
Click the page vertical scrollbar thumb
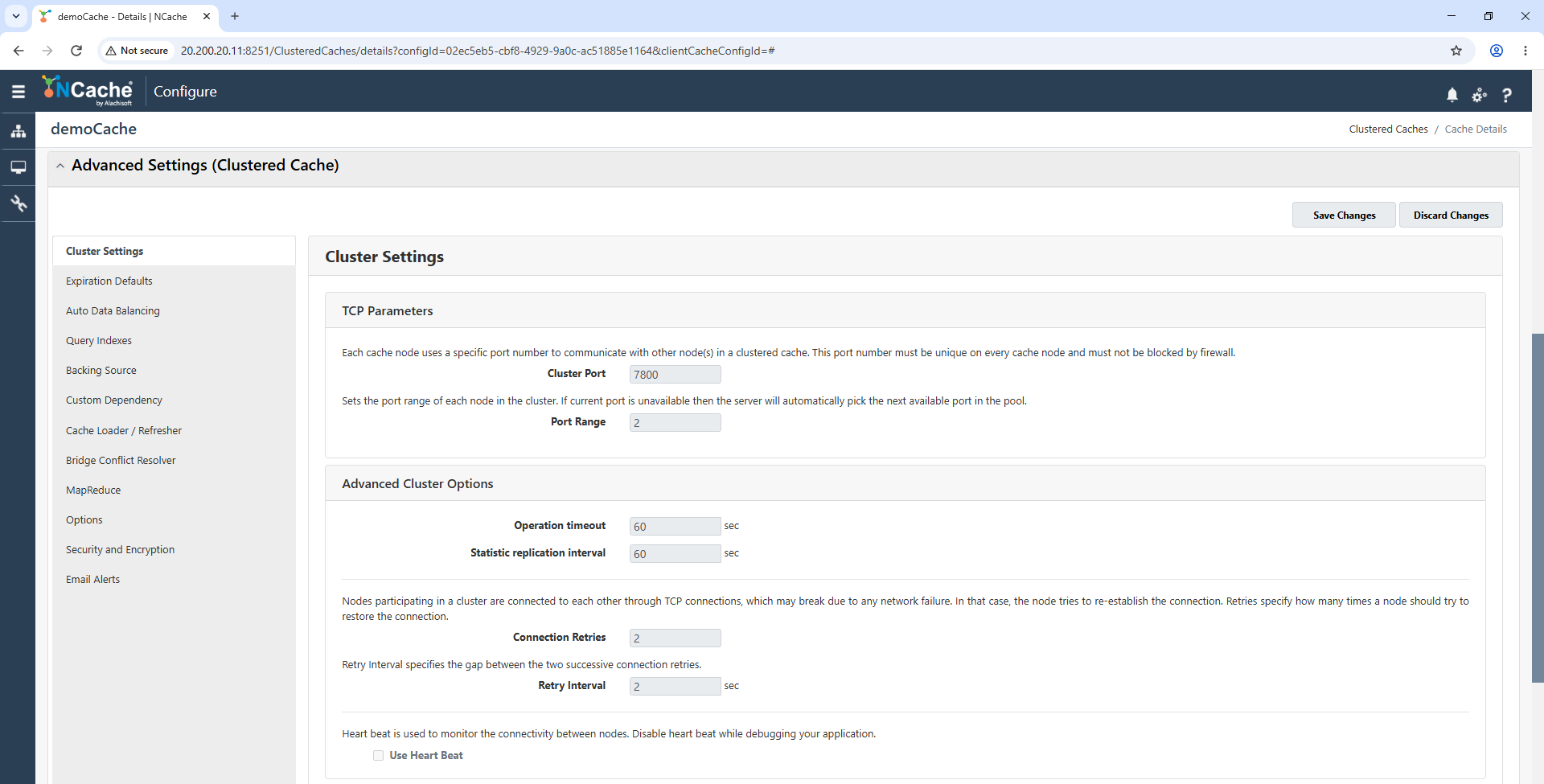coord(1538,508)
